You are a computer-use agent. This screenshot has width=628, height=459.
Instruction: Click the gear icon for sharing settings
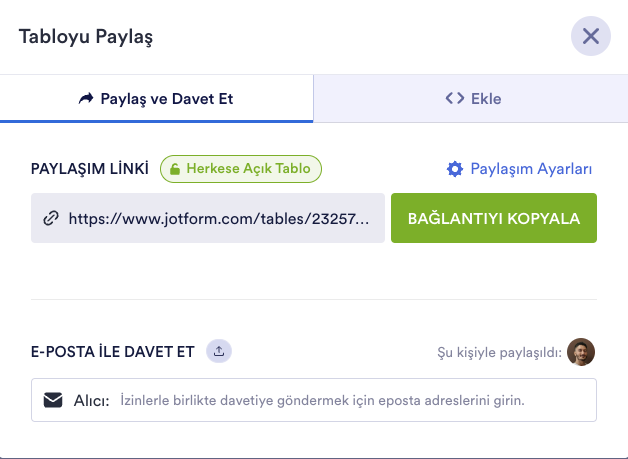point(455,169)
